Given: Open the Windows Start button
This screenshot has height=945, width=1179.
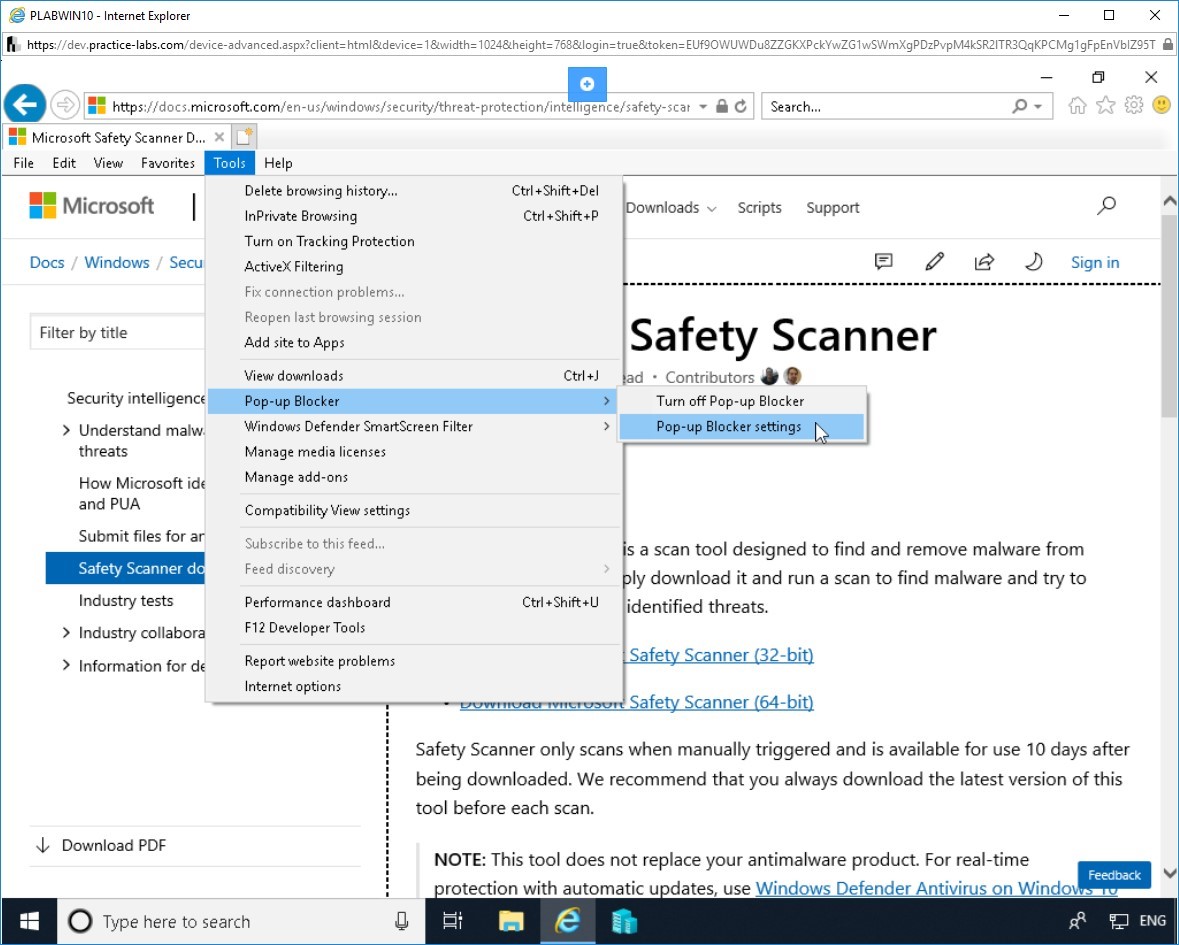Looking at the screenshot, I should click(x=29, y=921).
